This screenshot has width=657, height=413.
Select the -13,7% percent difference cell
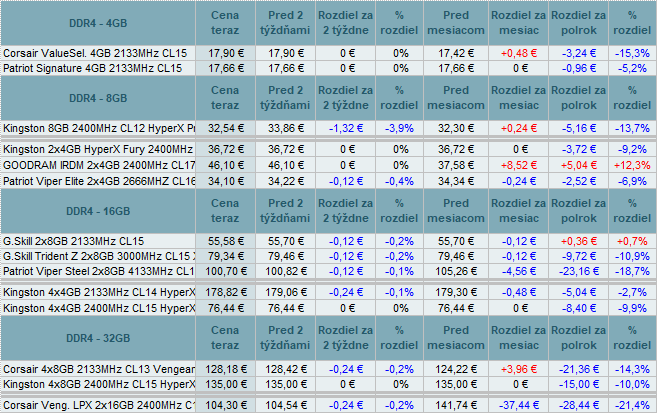point(632,128)
